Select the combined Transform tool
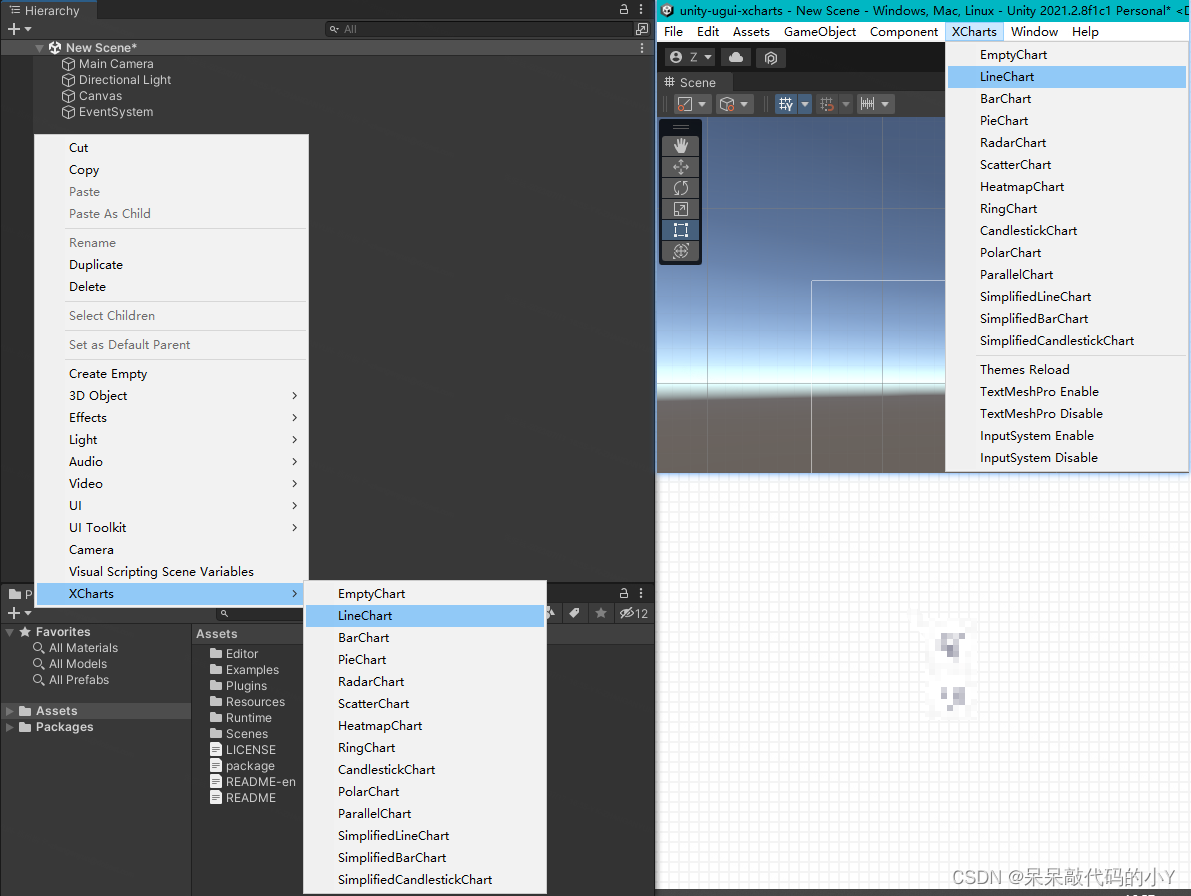This screenshot has width=1191, height=896. [x=681, y=251]
